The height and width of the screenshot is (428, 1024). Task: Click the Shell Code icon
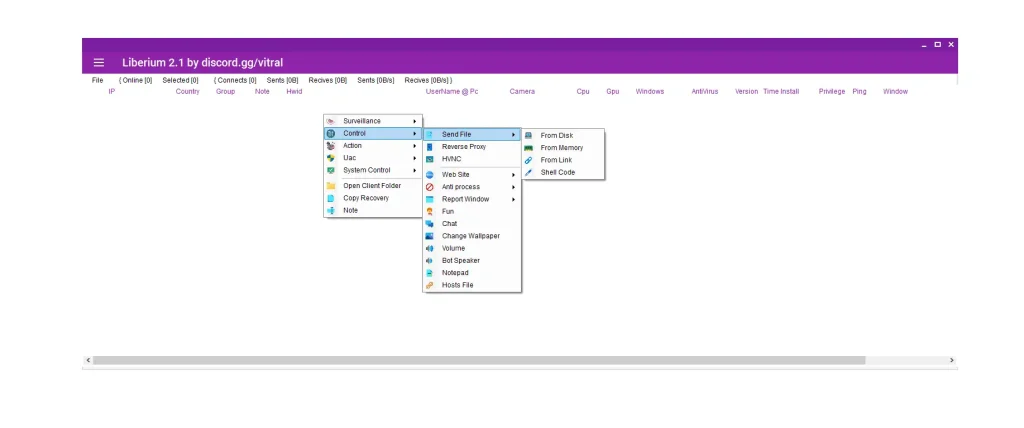pos(528,173)
